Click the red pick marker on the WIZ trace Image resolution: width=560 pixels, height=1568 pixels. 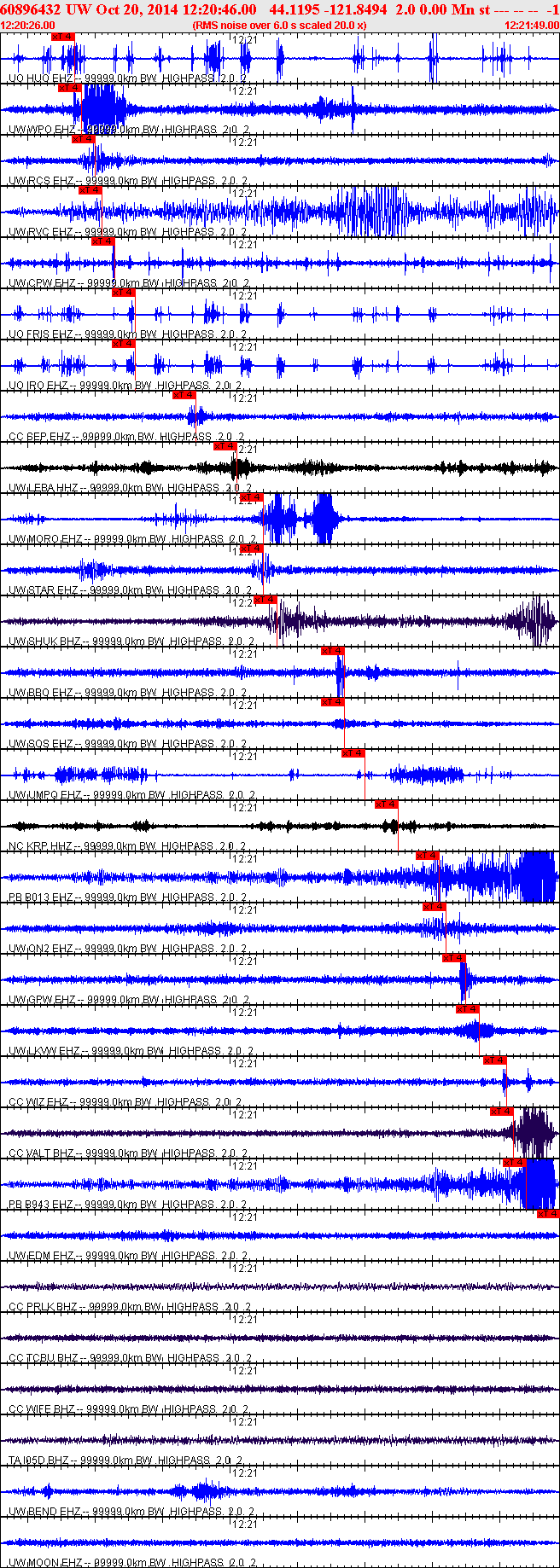tap(495, 1060)
